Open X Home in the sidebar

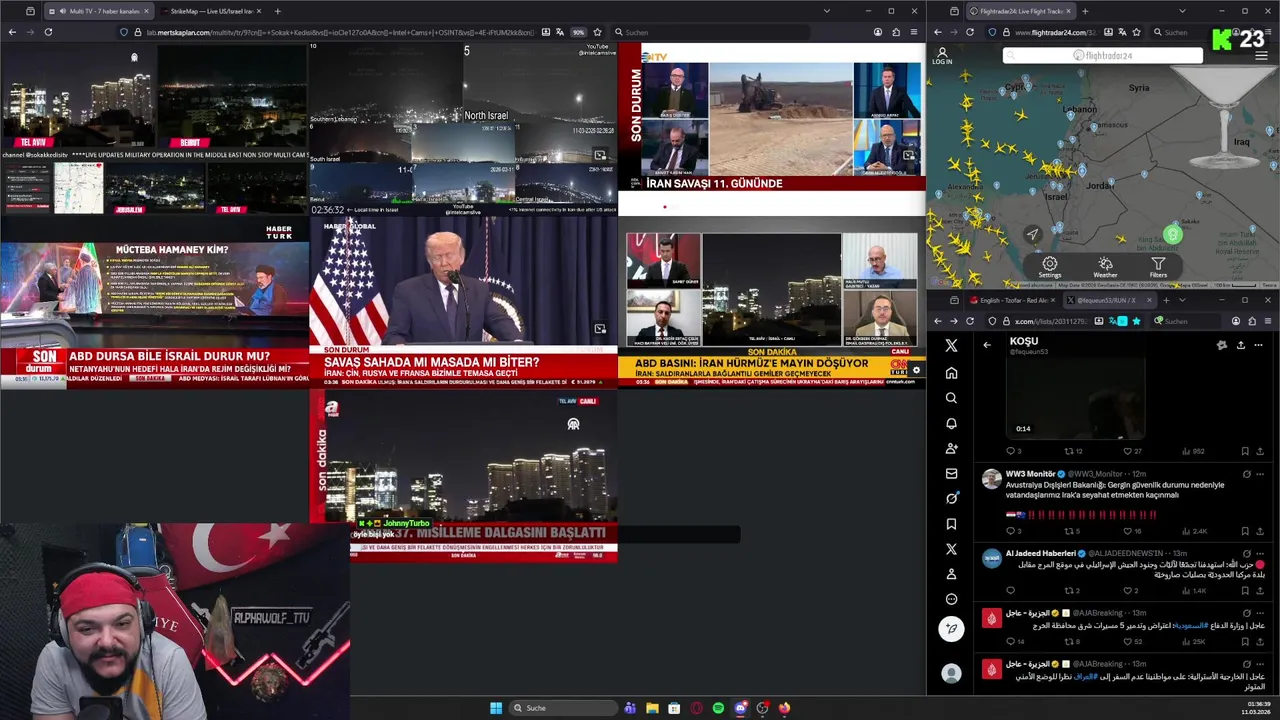tap(951, 373)
